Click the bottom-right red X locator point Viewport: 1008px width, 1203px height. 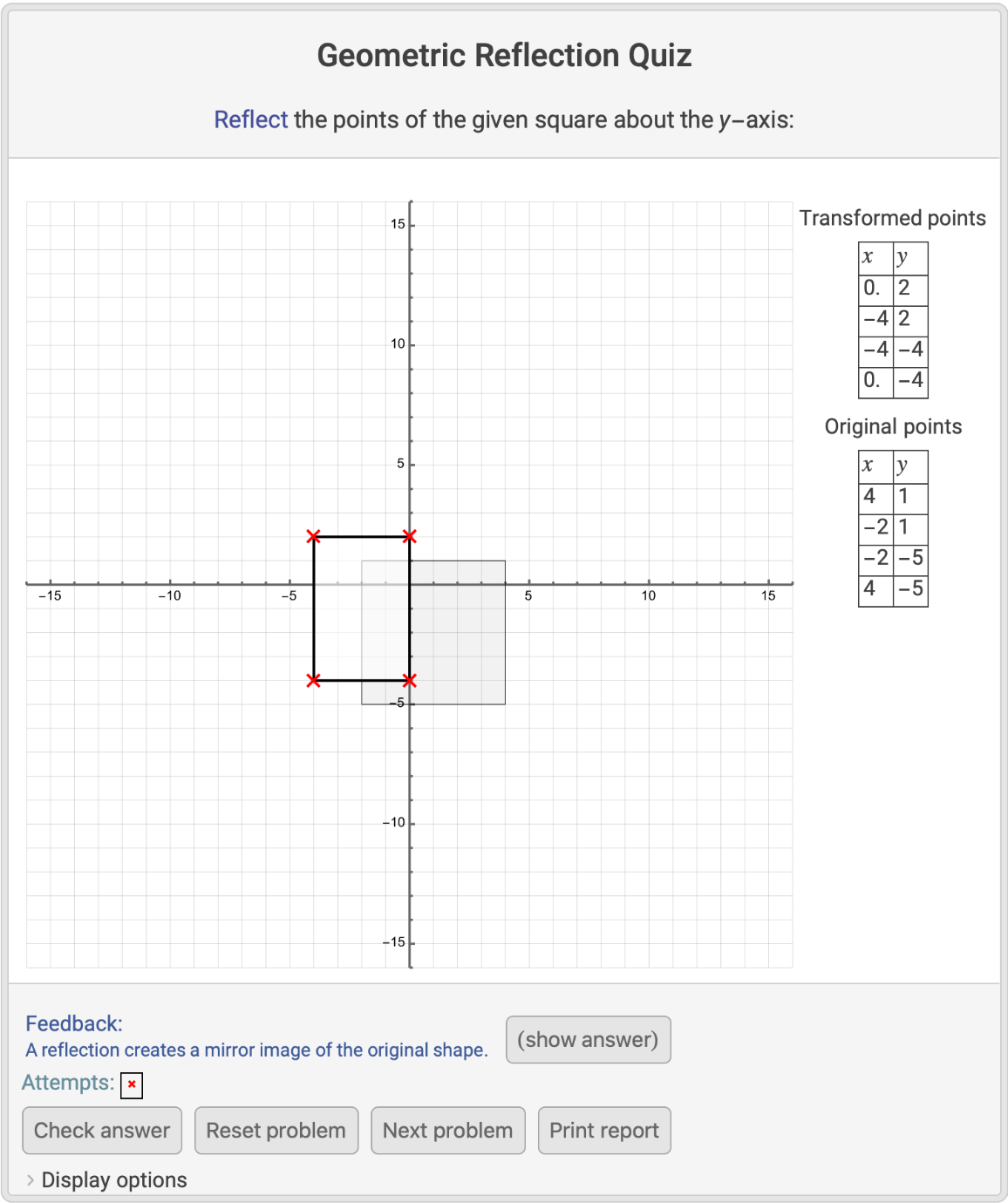point(410,680)
